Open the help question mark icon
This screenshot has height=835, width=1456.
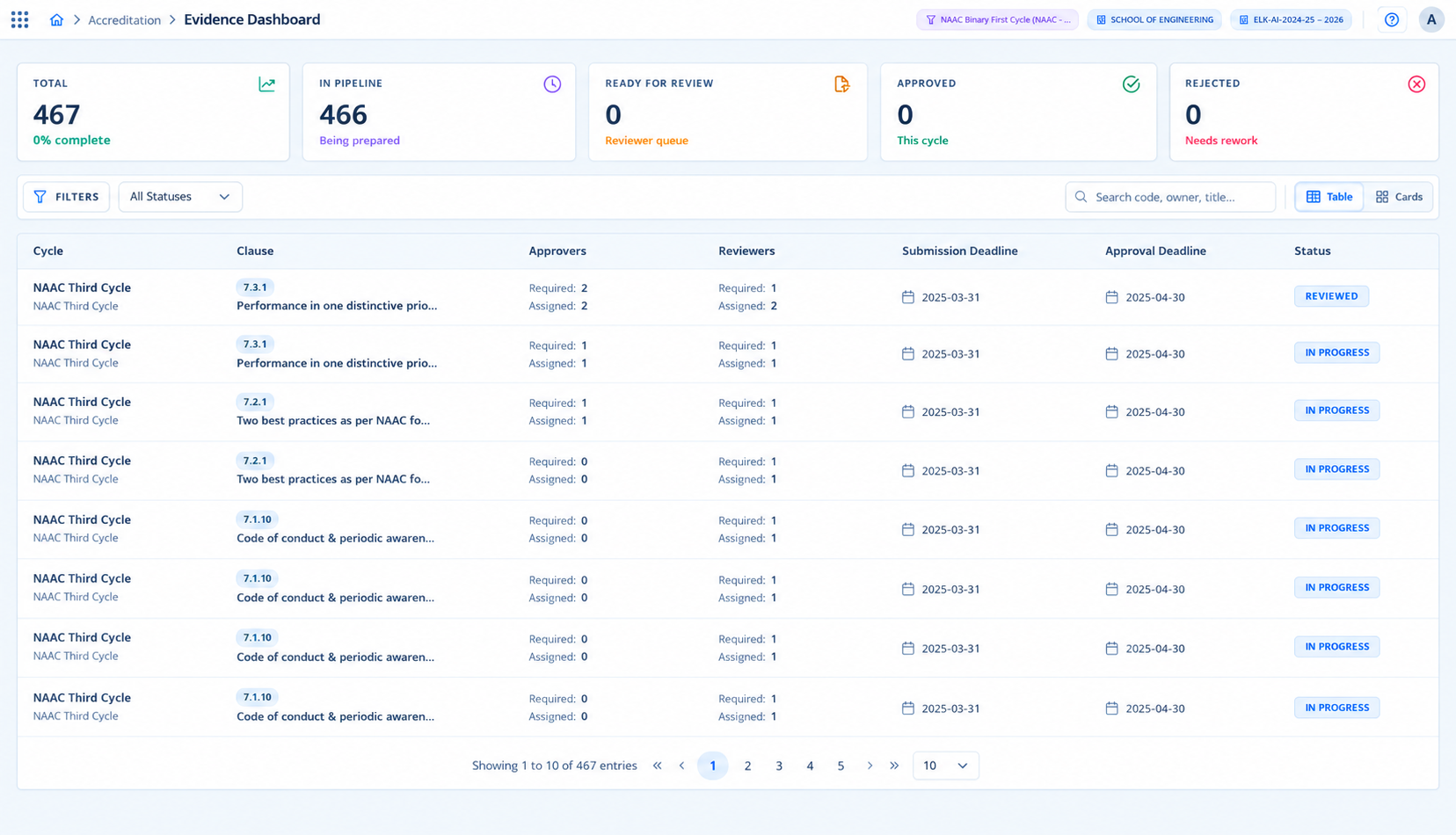(1392, 19)
